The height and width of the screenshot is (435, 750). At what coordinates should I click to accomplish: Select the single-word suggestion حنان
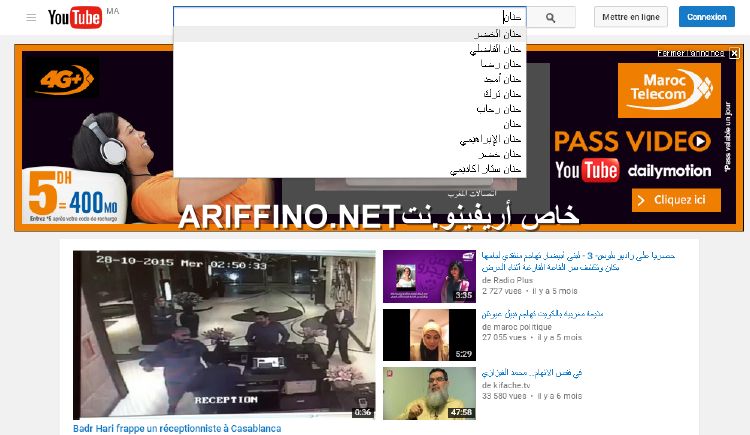(x=350, y=124)
